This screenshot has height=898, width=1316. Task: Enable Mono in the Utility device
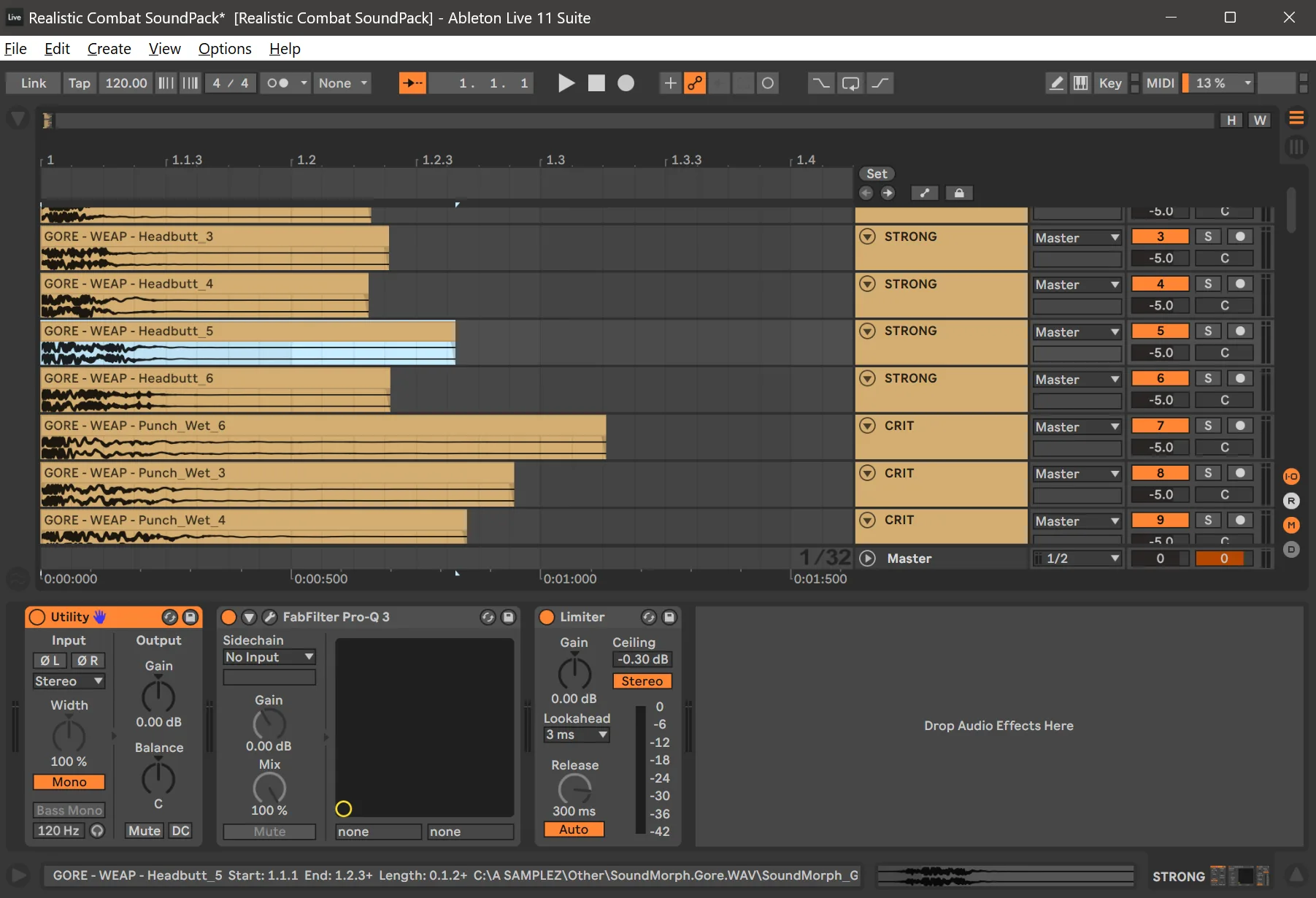[x=69, y=781]
